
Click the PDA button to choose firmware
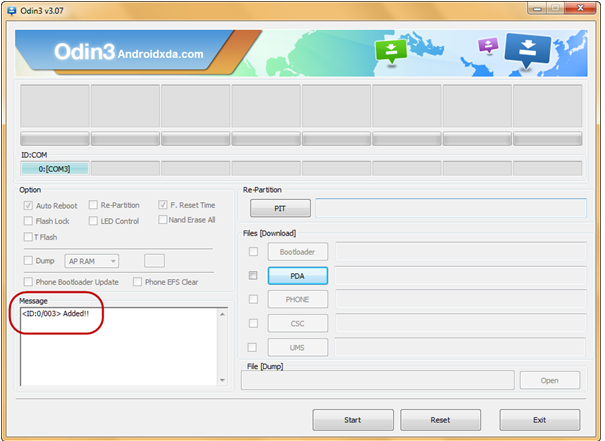pyautogui.click(x=298, y=276)
